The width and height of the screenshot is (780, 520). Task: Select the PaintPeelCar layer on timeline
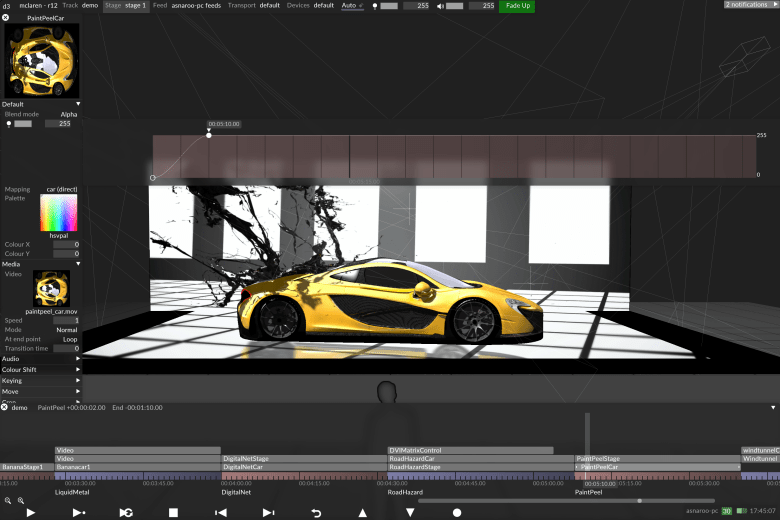(x=658, y=467)
